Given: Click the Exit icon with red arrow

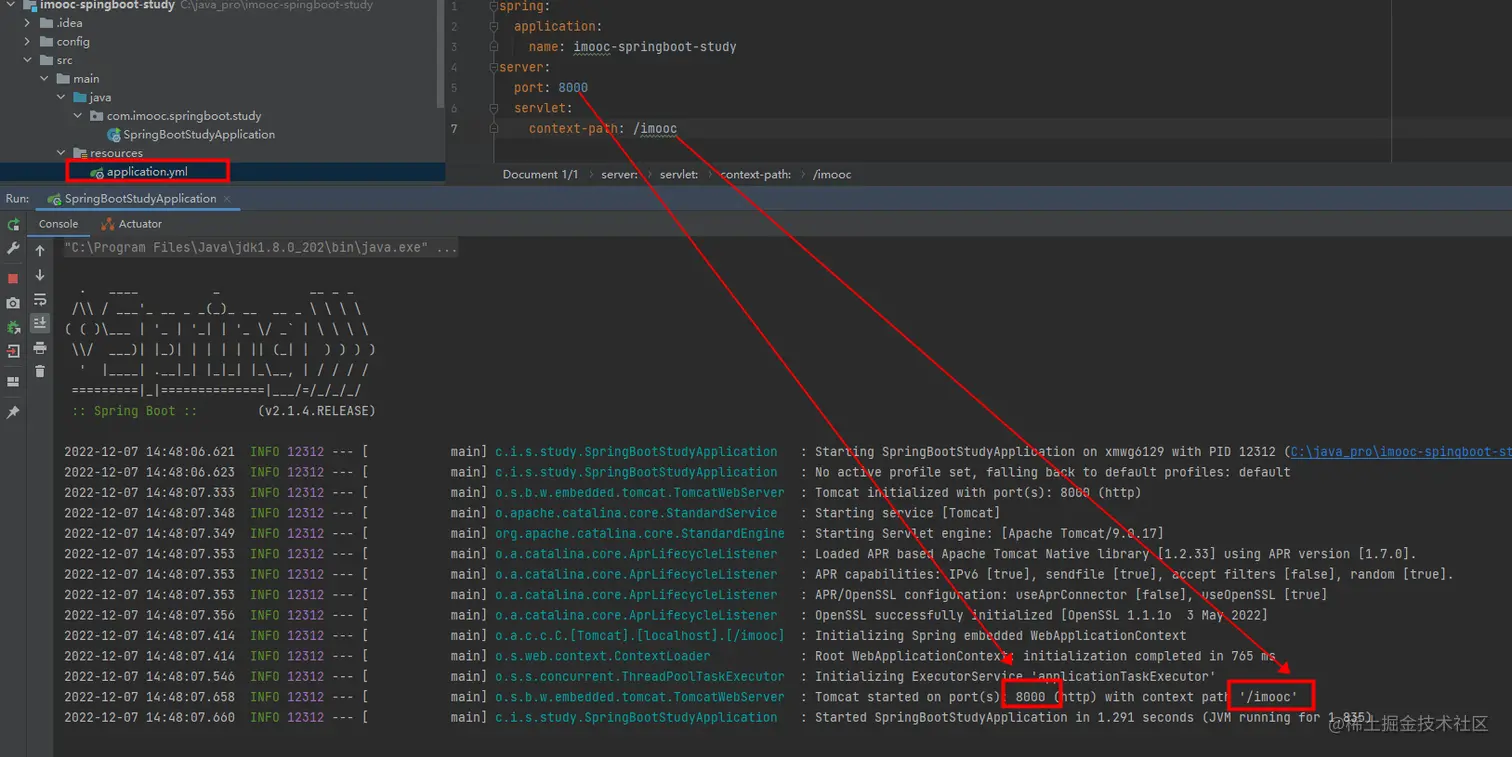Looking at the screenshot, I should point(13,352).
